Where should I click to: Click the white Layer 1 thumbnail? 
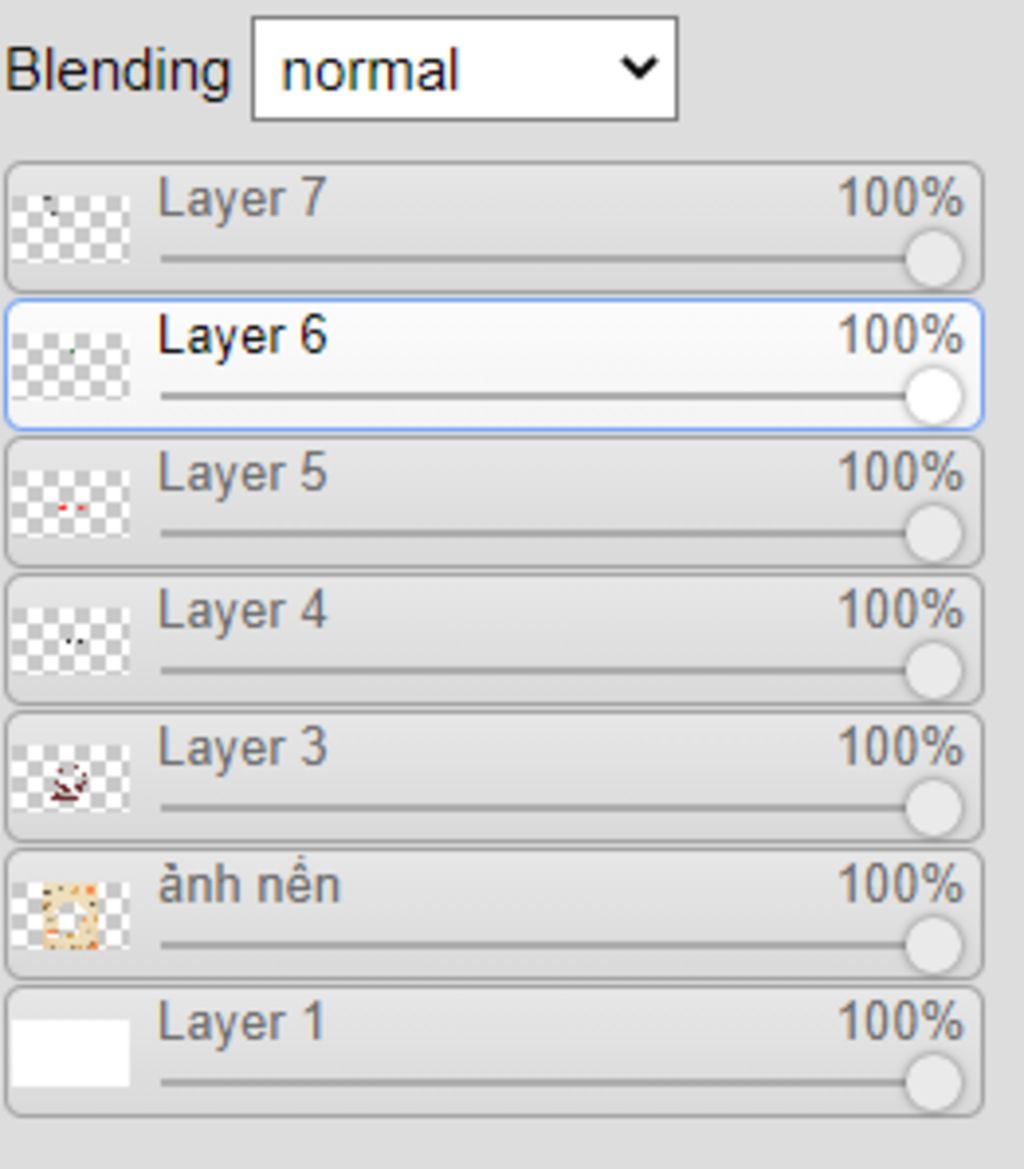point(70,1052)
